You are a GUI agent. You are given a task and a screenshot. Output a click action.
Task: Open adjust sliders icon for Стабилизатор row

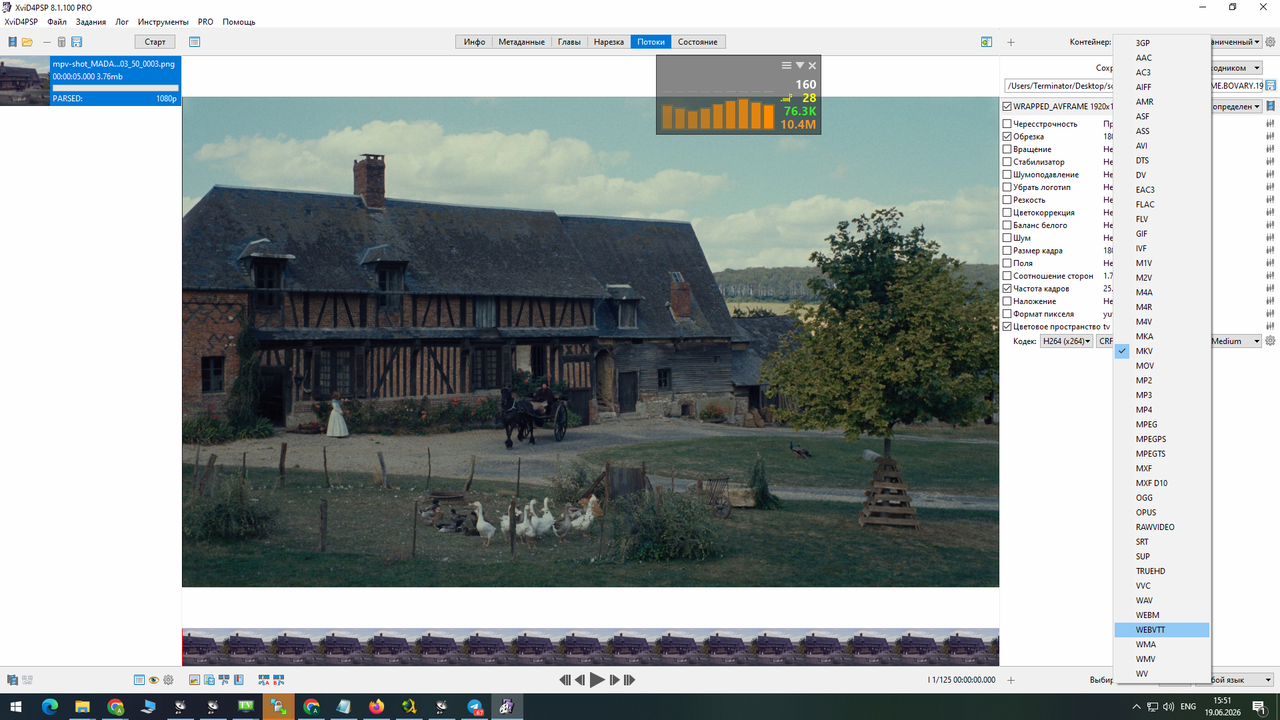1270,162
